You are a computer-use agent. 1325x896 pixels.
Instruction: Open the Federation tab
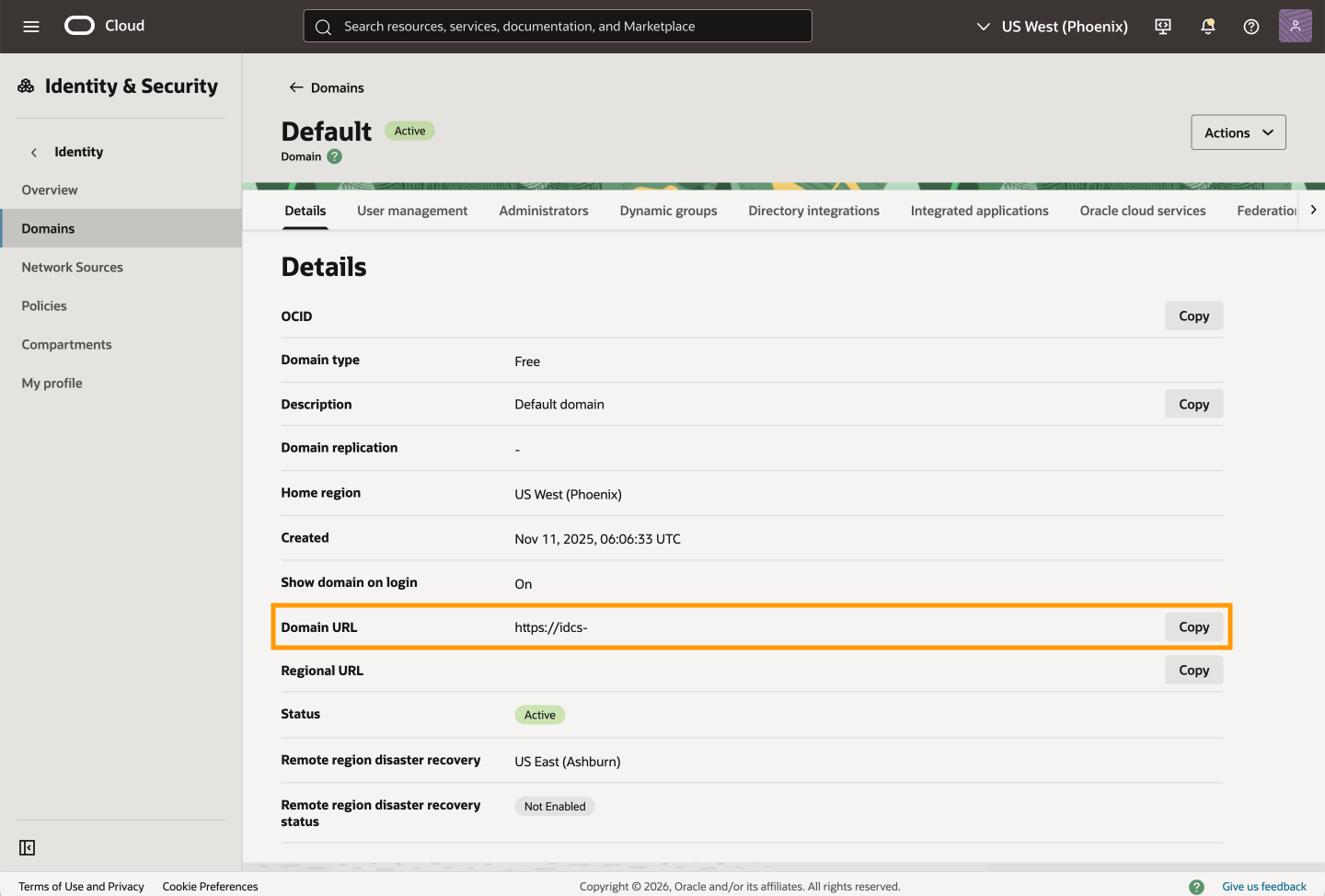pos(1267,211)
